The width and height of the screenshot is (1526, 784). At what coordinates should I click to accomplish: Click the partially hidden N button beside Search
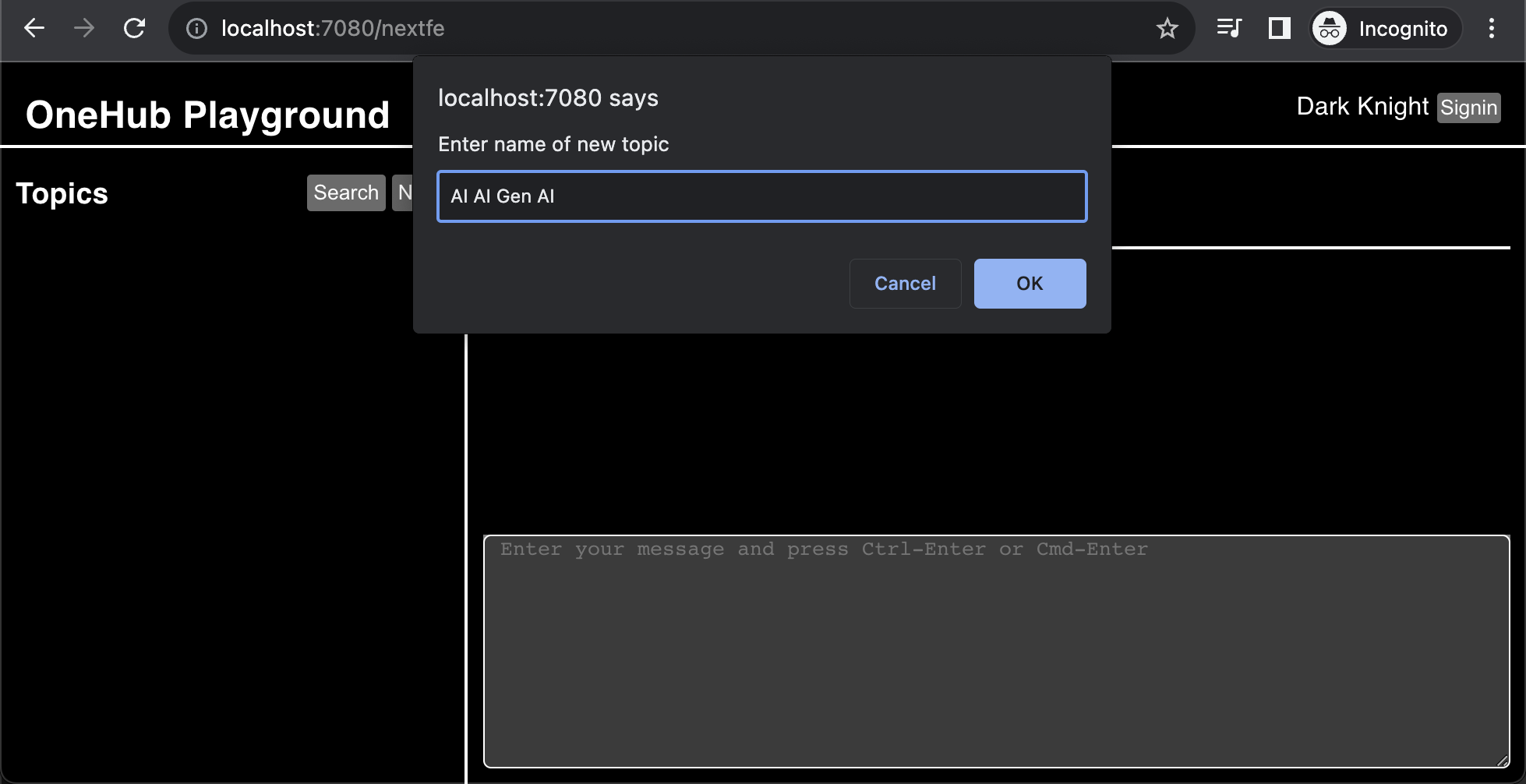[404, 192]
